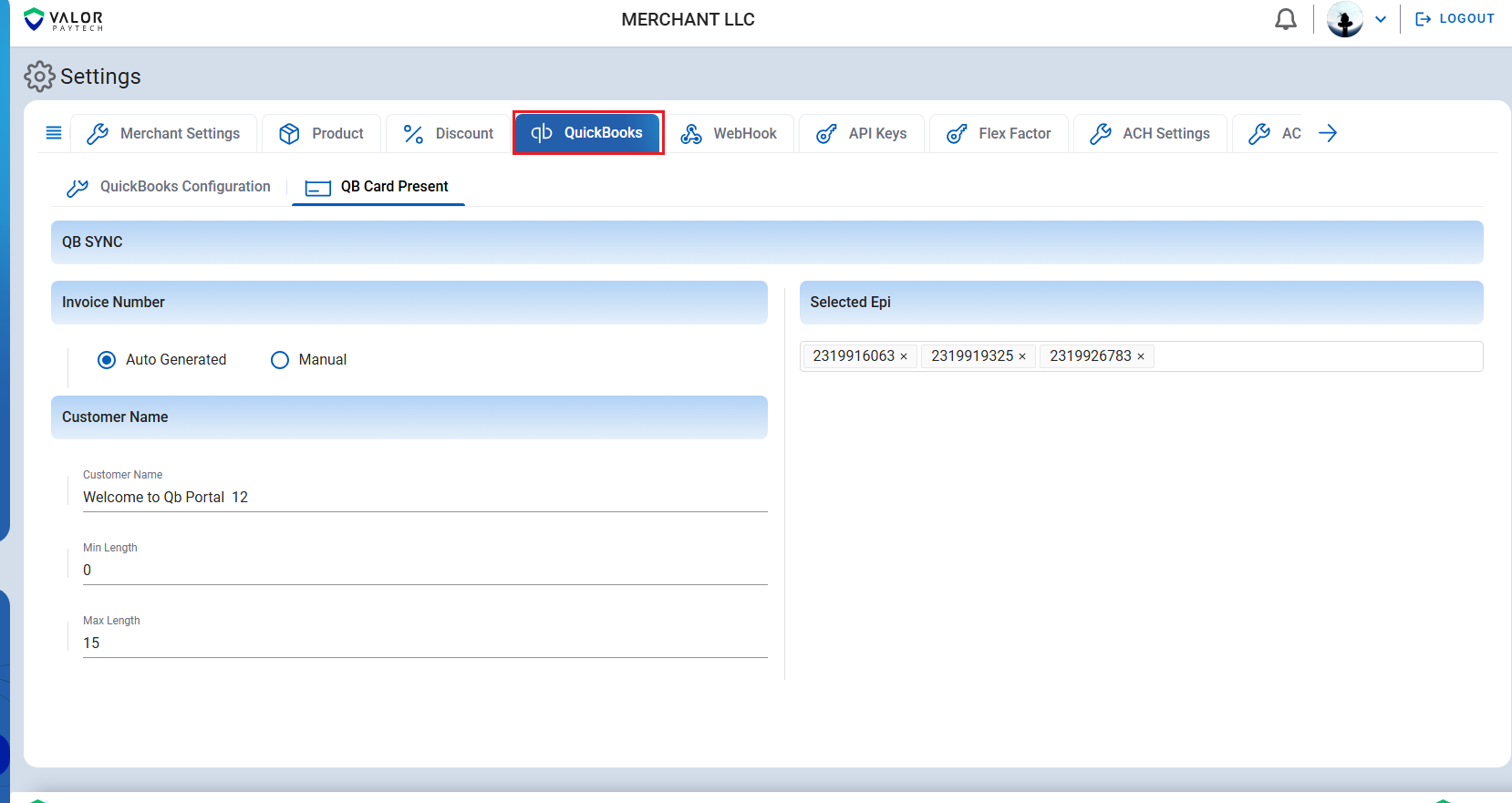The image size is (1512, 803).
Task: Click the Selected Epi section header
Action: click(x=1142, y=303)
